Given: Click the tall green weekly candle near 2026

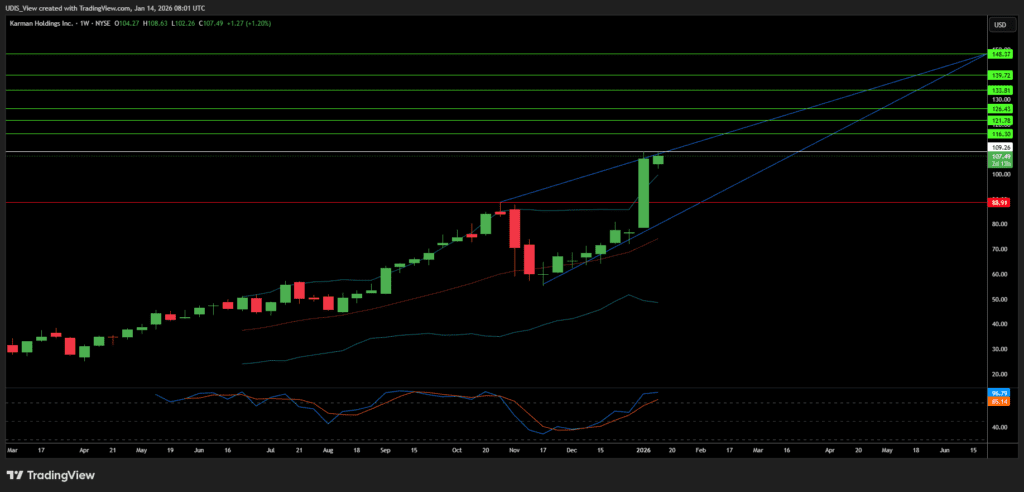Looking at the screenshot, I should point(644,192).
